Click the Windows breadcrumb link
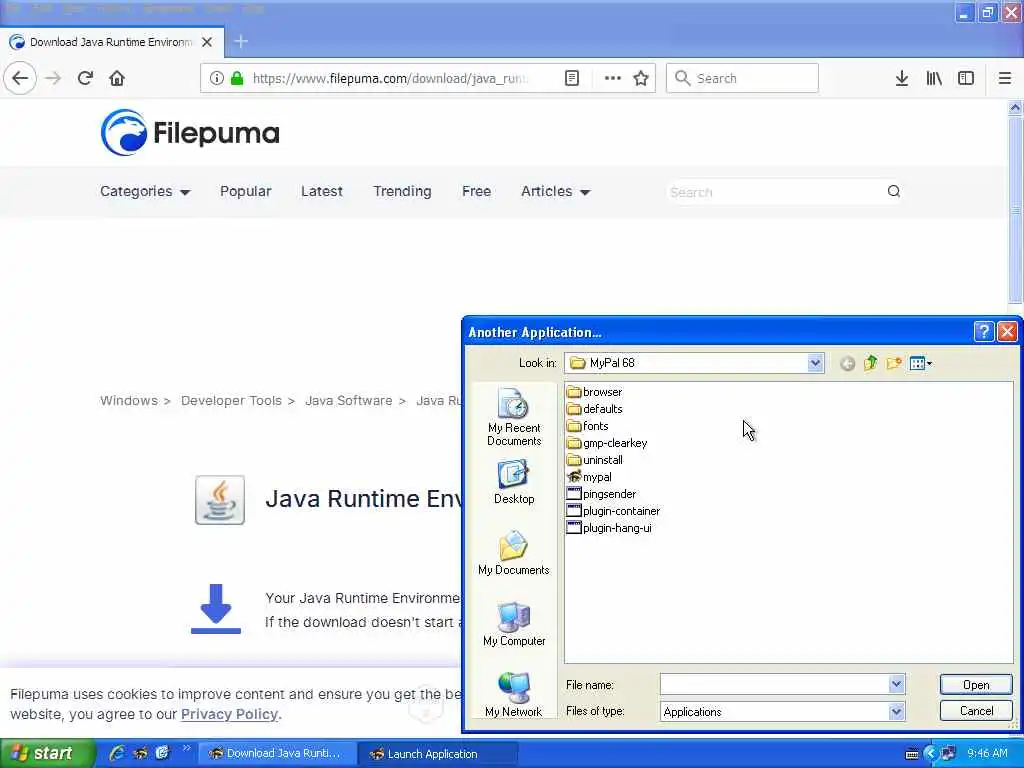1024x768 pixels. [x=129, y=400]
